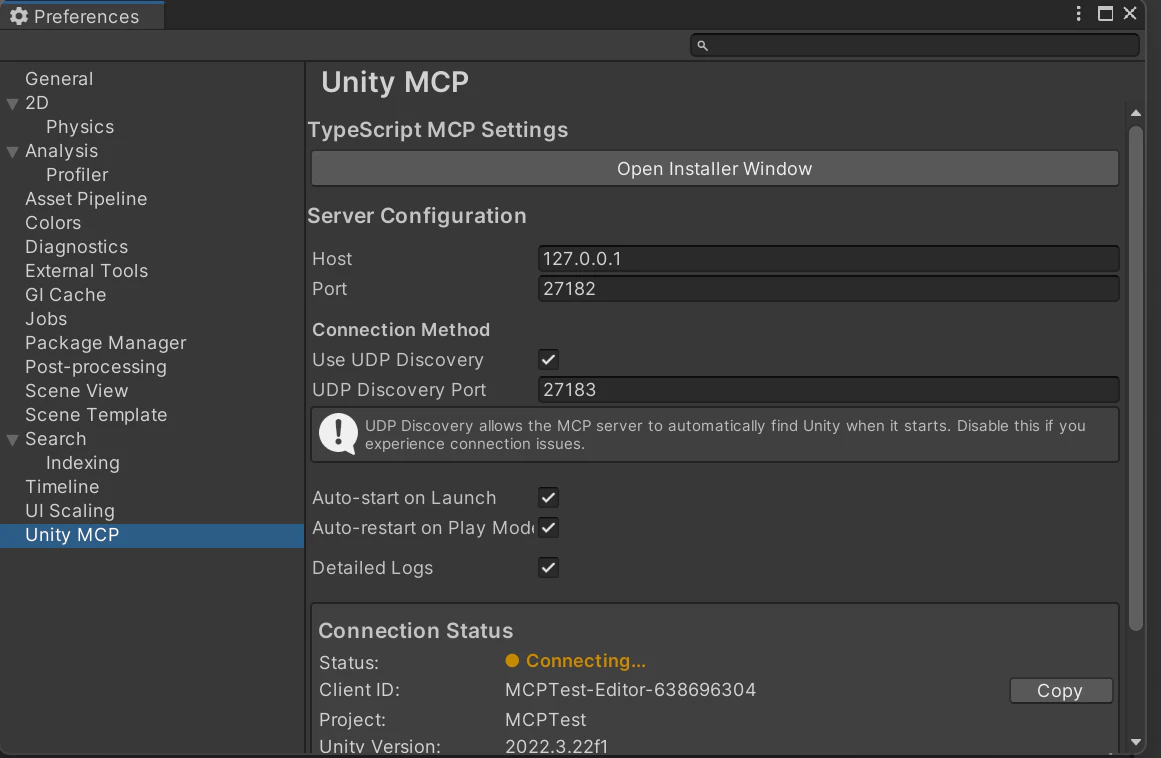Click the Unity MCP page title

pos(395,82)
